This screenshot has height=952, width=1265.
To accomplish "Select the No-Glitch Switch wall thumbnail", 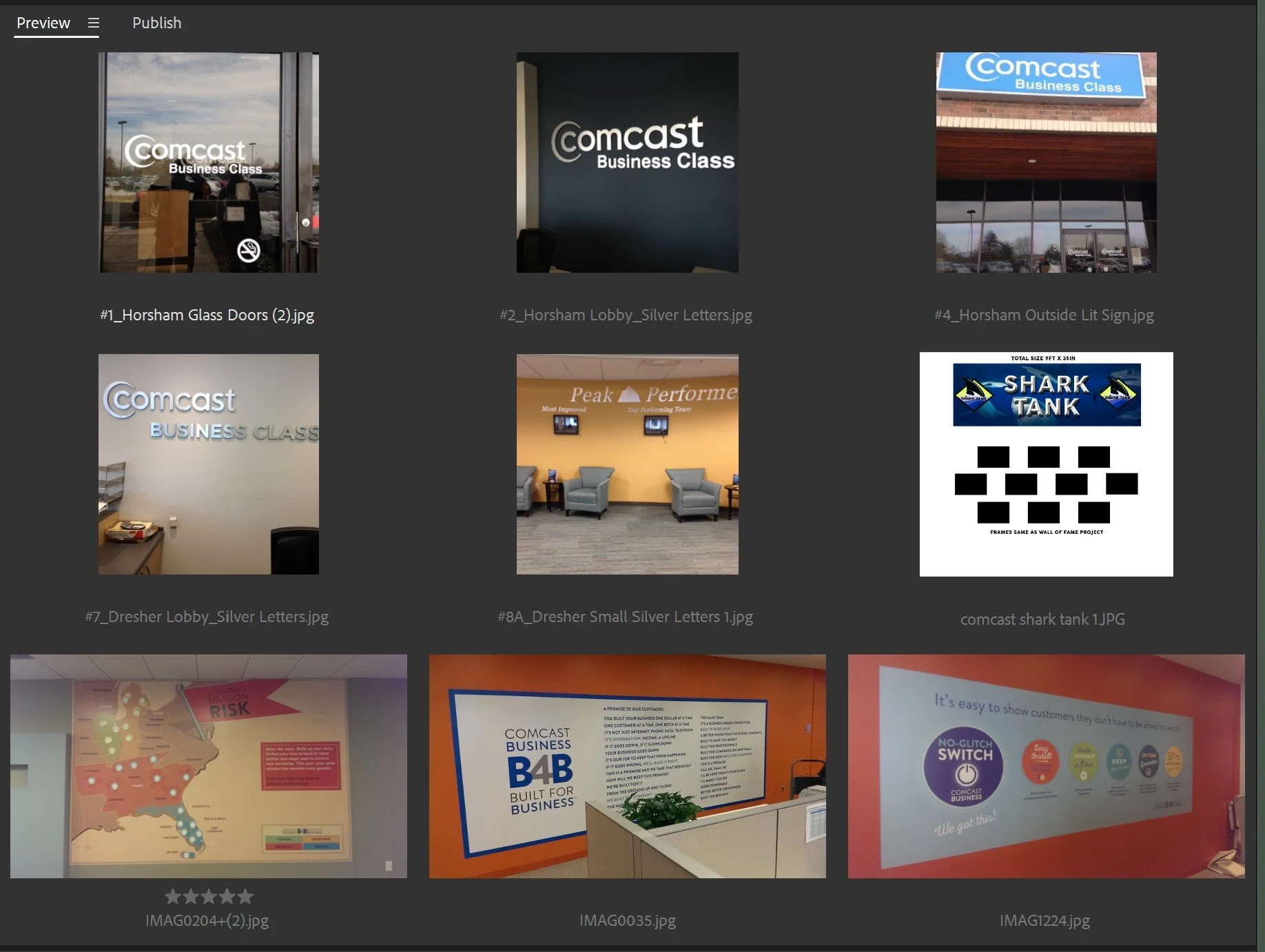I will pos(1046,766).
